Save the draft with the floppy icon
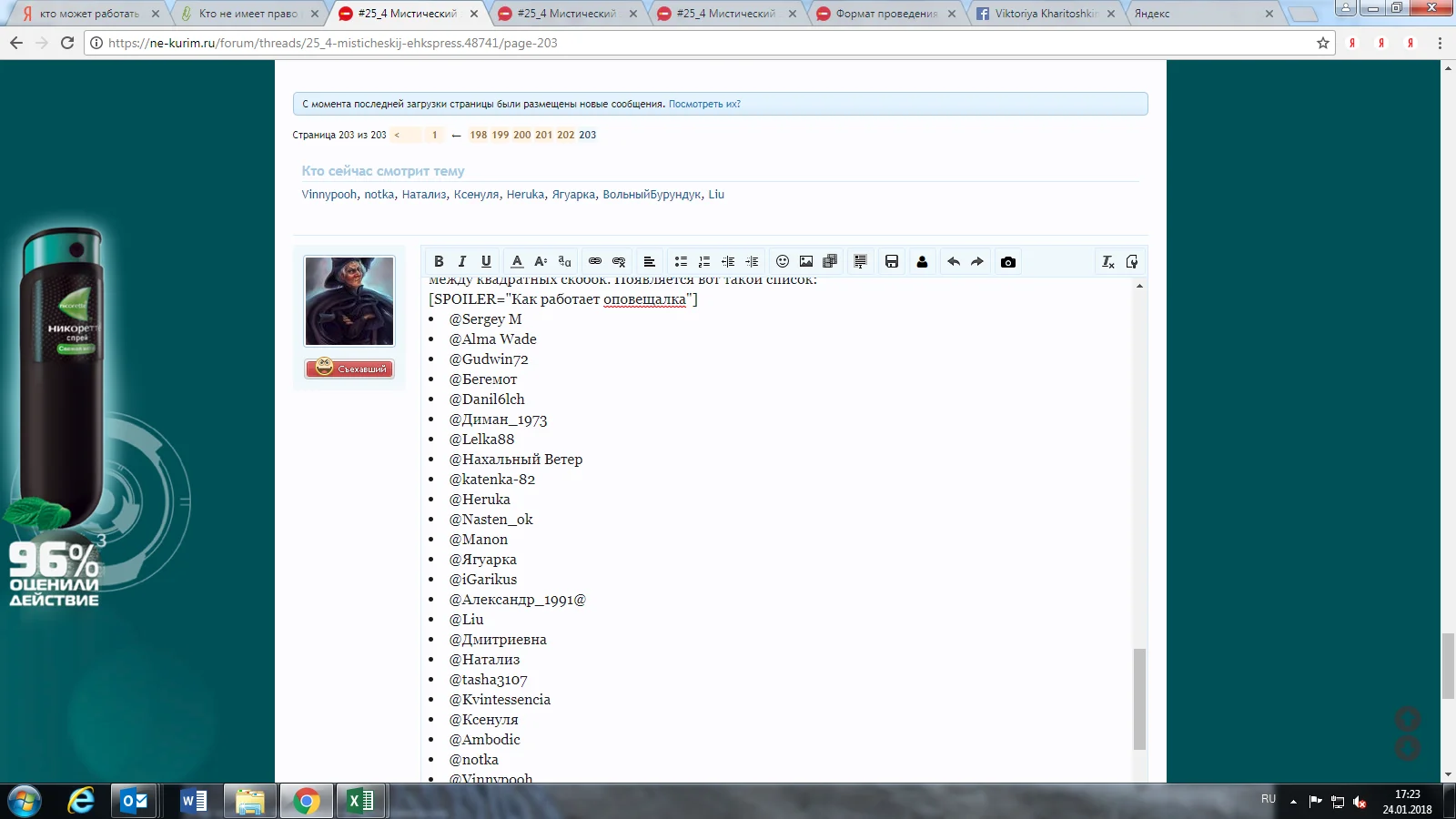Image resolution: width=1456 pixels, height=819 pixels. click(892, 262)
